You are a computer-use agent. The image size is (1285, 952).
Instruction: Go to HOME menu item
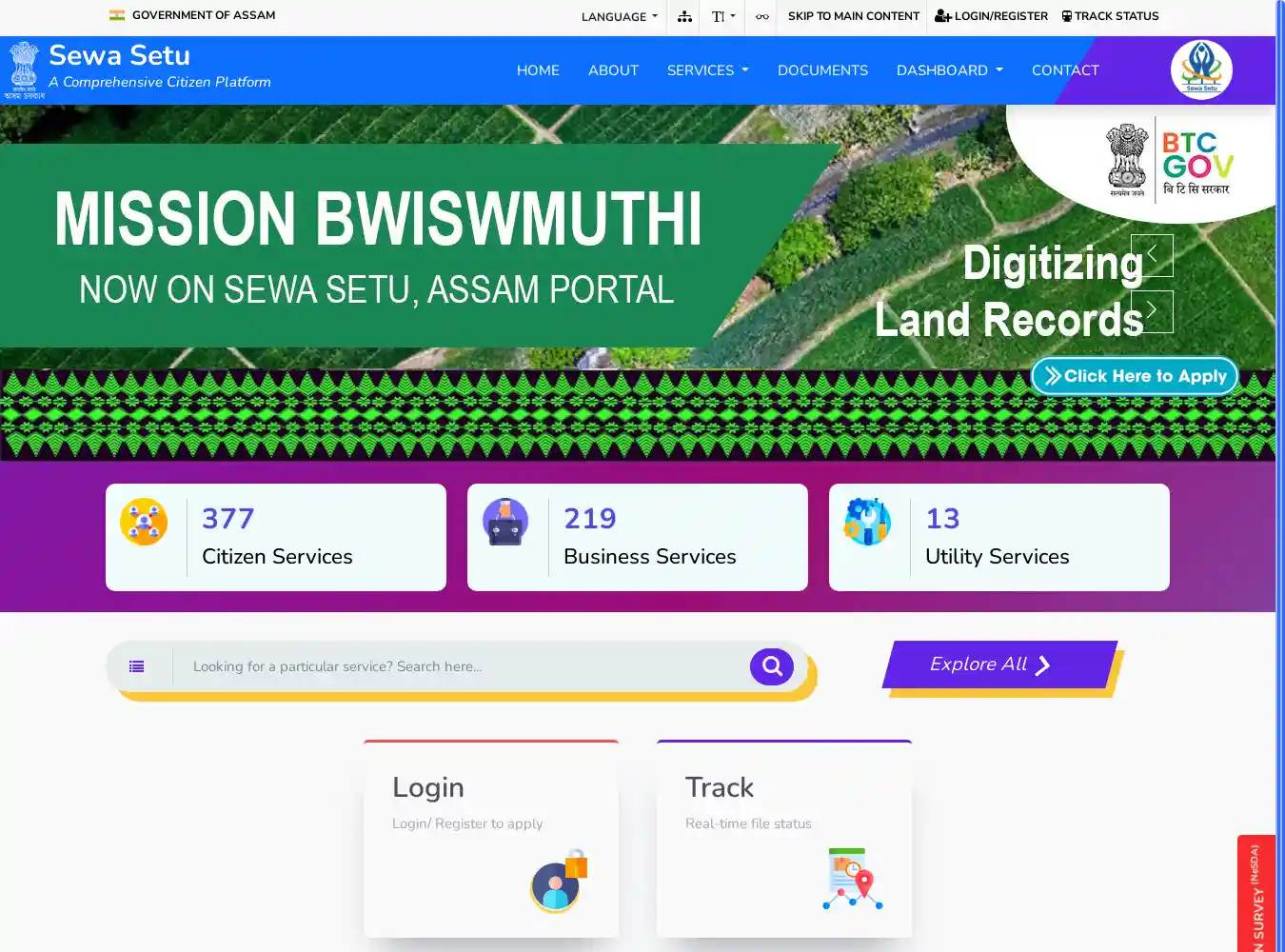538,70
